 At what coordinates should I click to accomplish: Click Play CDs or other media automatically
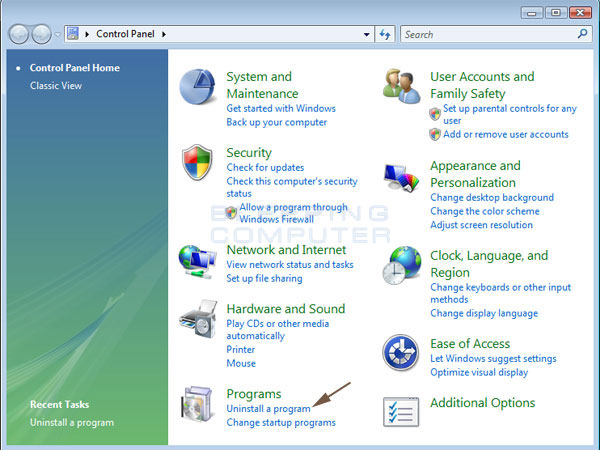(x=277, y=329)
